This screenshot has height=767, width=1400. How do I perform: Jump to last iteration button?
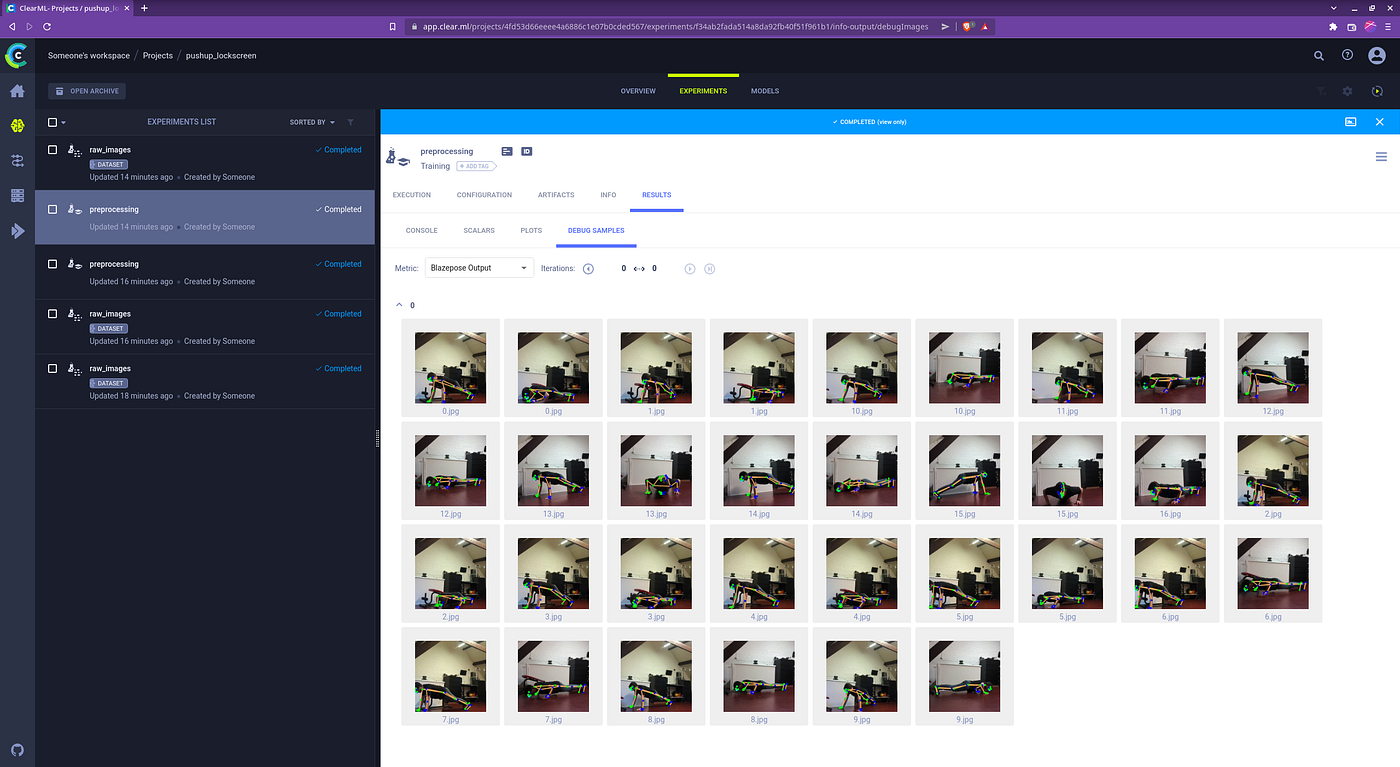(x=710, y=269)
